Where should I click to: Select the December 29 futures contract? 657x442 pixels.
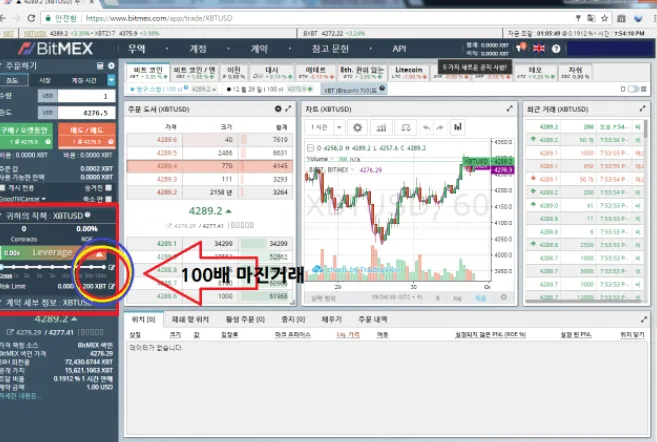coord(269,89)
